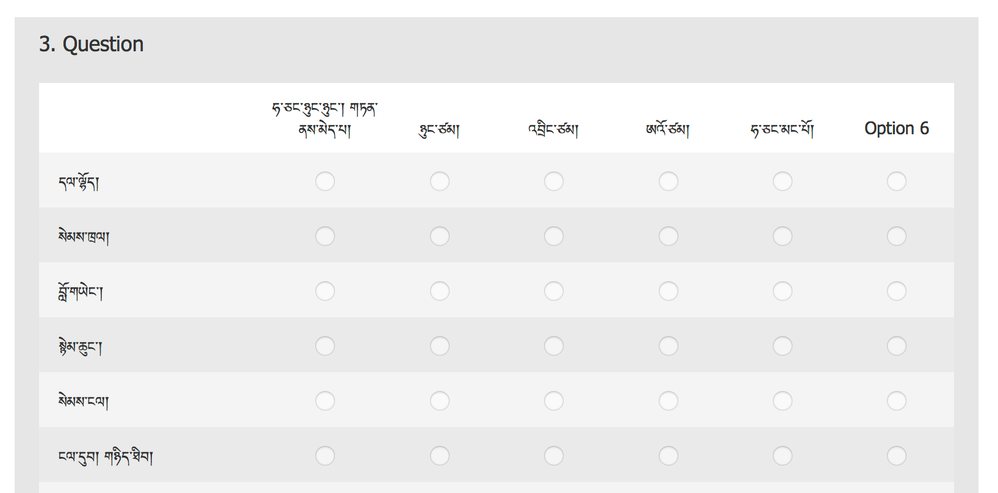This screenshot has width=998, height=493.
Task: Select Option 6 radio in first row
Action: coord(896,181)
